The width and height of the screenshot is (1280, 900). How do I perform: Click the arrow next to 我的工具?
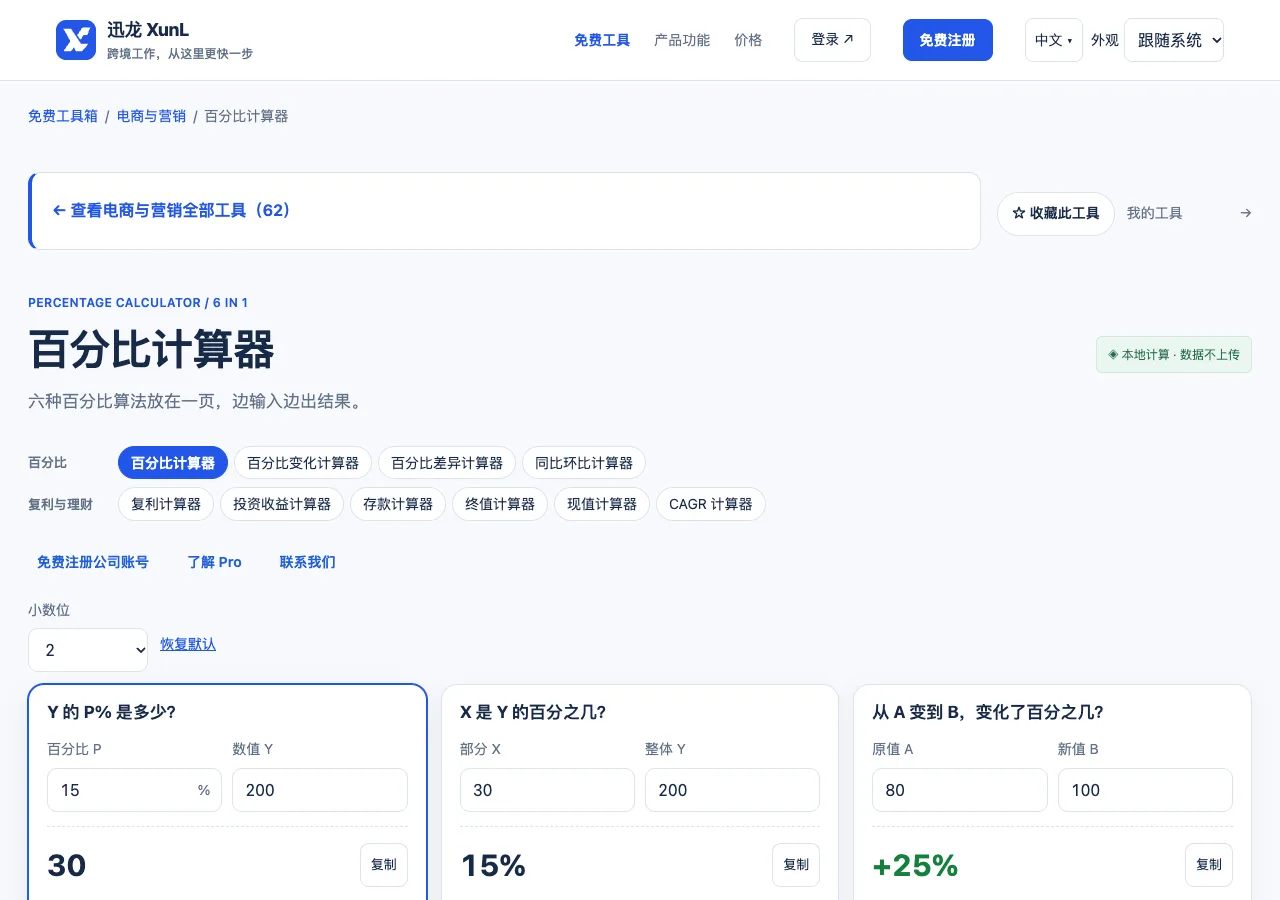1245,213
